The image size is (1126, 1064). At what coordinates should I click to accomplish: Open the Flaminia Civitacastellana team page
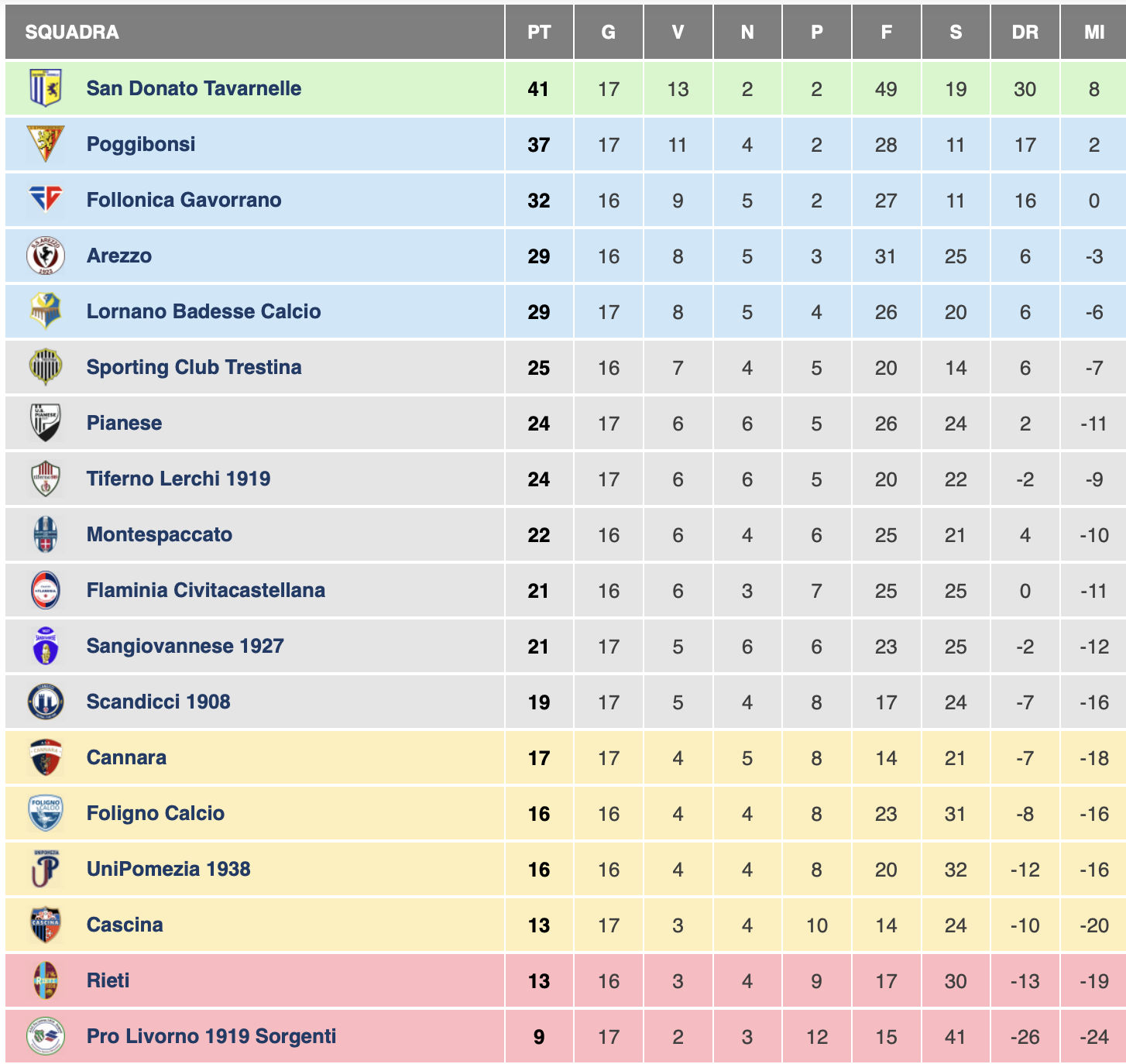(x=205, y=590)
